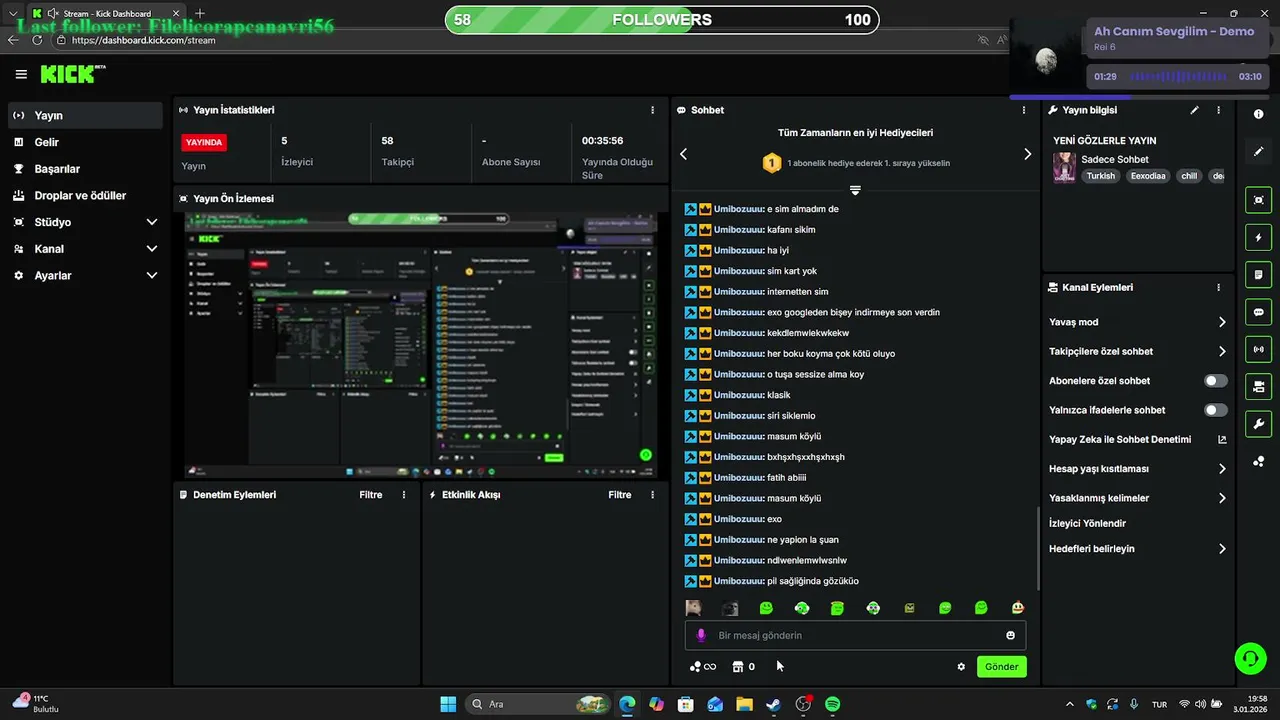Open Takipçilere özel sohbet options chevron

[1222, 351]
